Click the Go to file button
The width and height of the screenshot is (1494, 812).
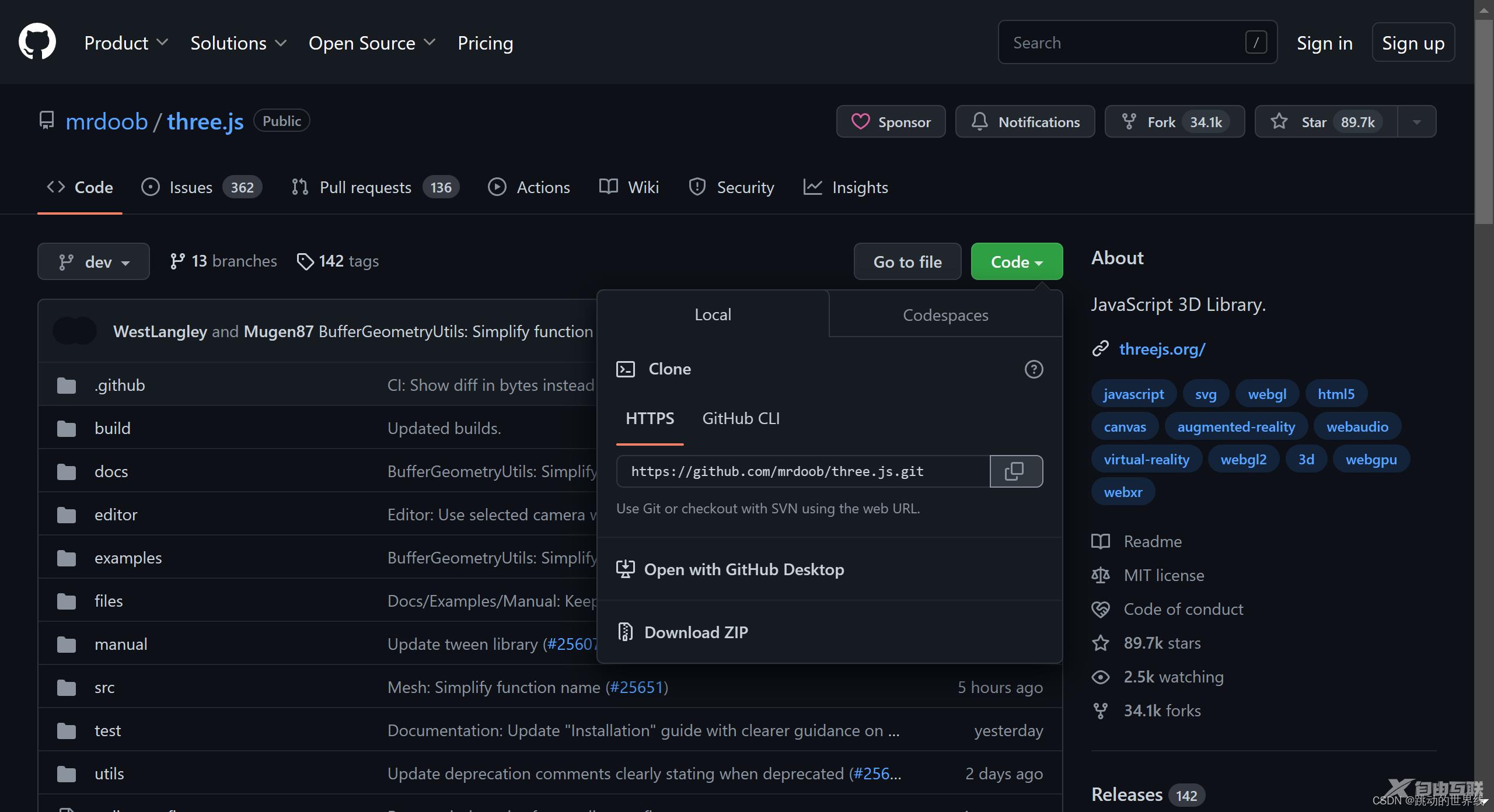(907, 261)
